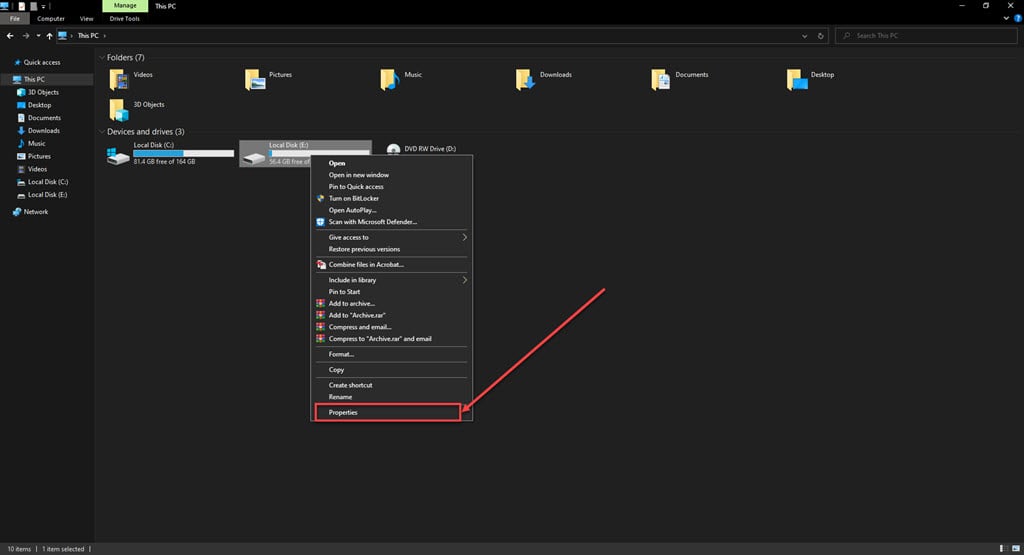Click the Forward navigation arrow

[26, 36]
